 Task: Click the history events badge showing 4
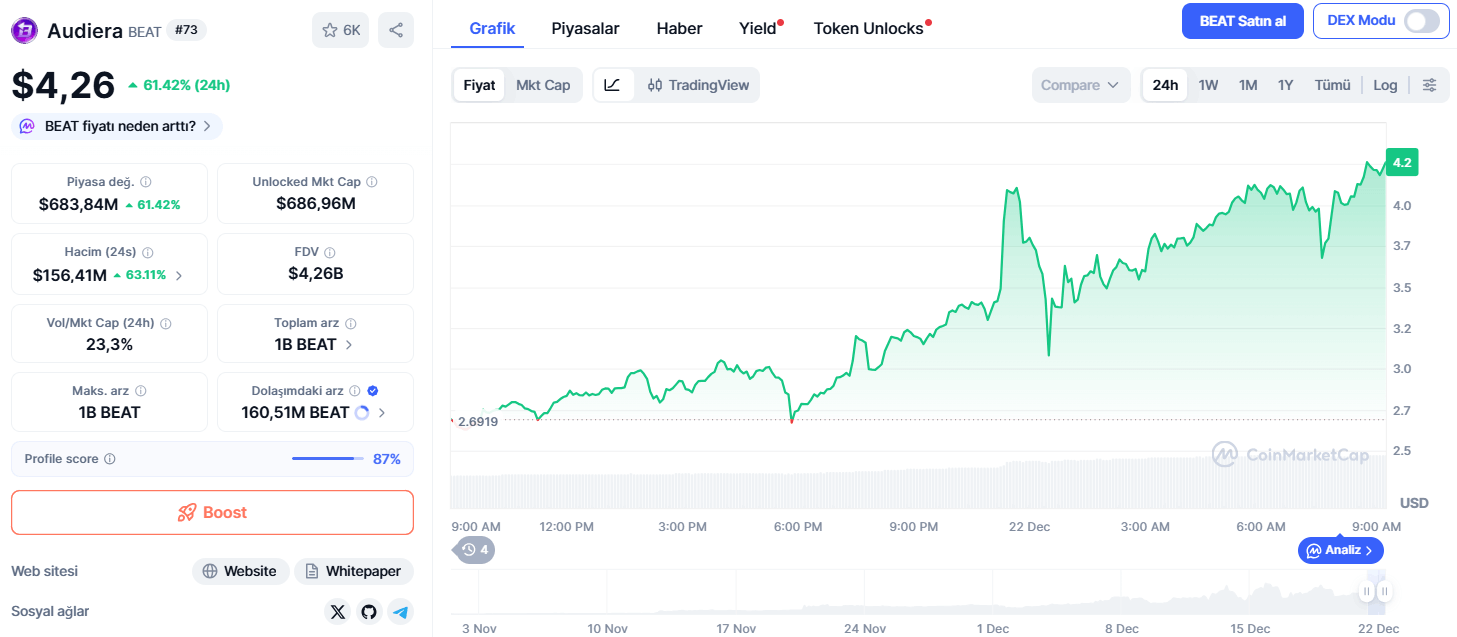coord(475,550)
